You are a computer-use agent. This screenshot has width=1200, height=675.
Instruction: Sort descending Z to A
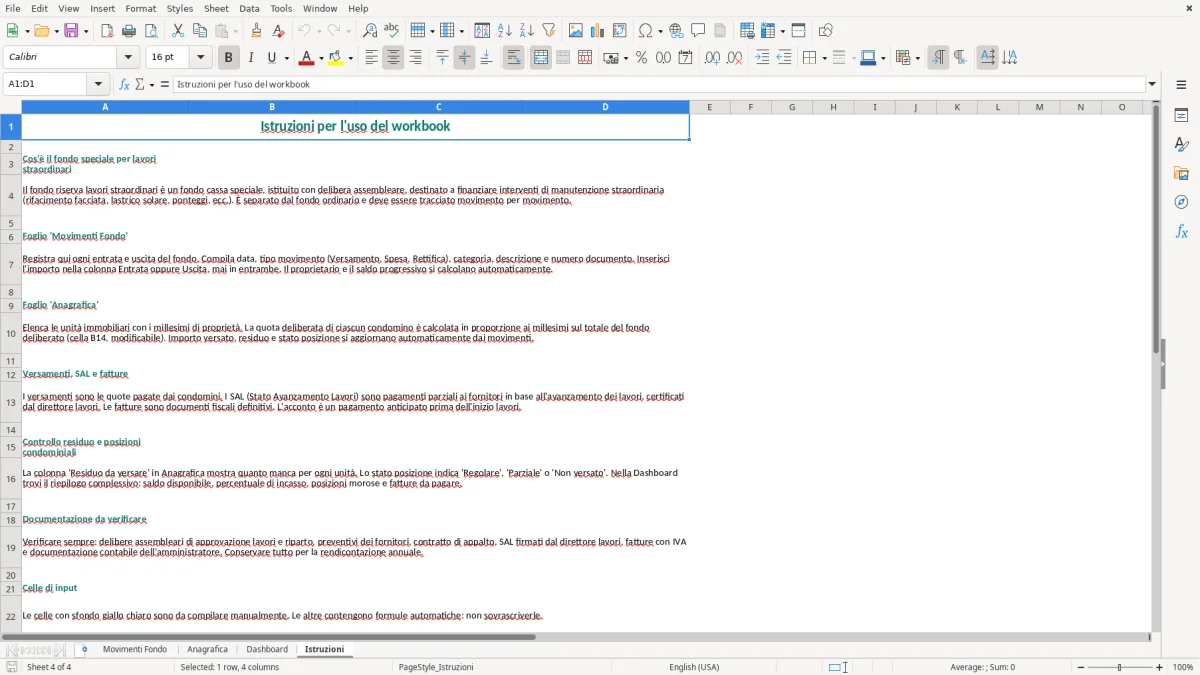click(x=527, y=31)
